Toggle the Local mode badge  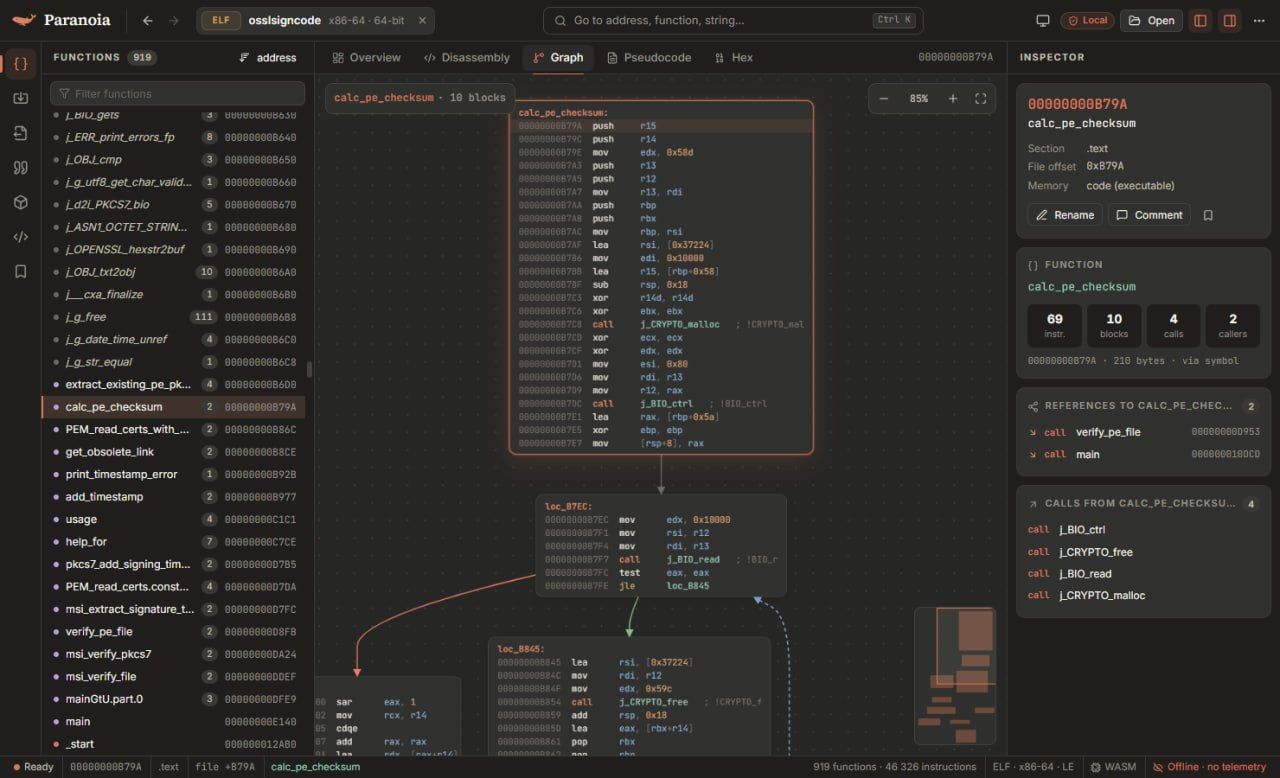(1087, 20)
